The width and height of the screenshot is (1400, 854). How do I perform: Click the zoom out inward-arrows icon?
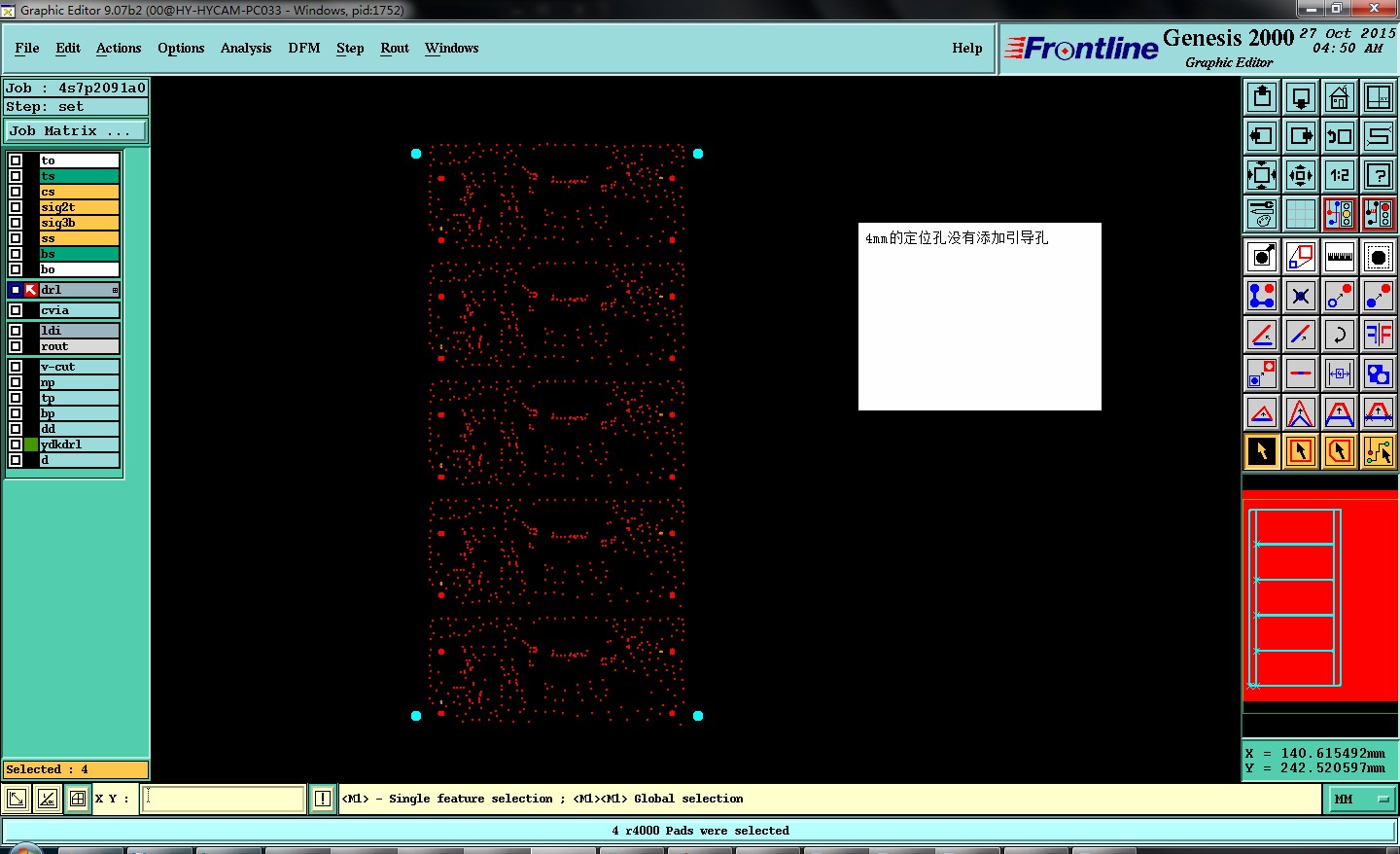point(1301,175)
